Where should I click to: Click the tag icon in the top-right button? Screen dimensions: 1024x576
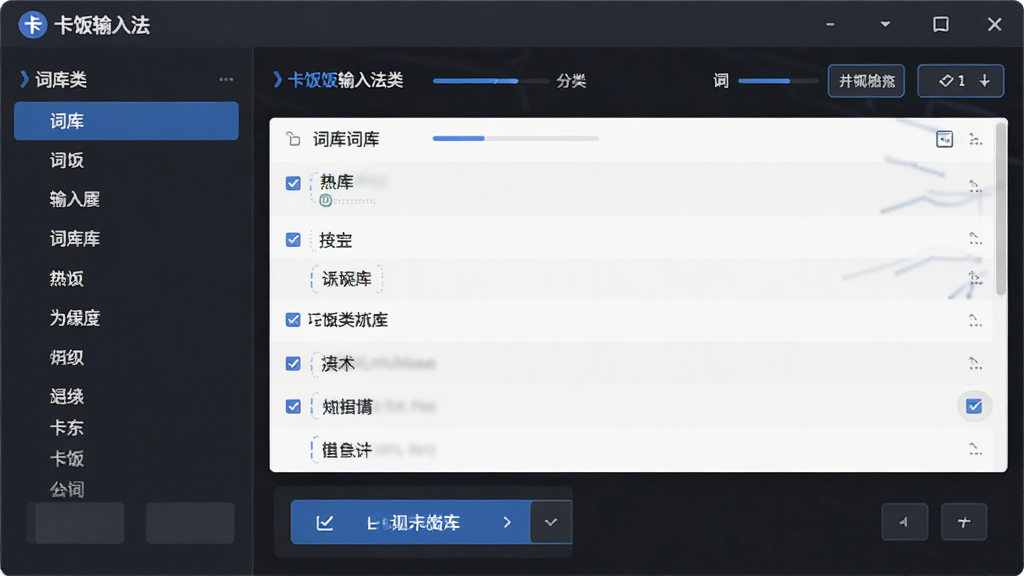click(946, 81)
